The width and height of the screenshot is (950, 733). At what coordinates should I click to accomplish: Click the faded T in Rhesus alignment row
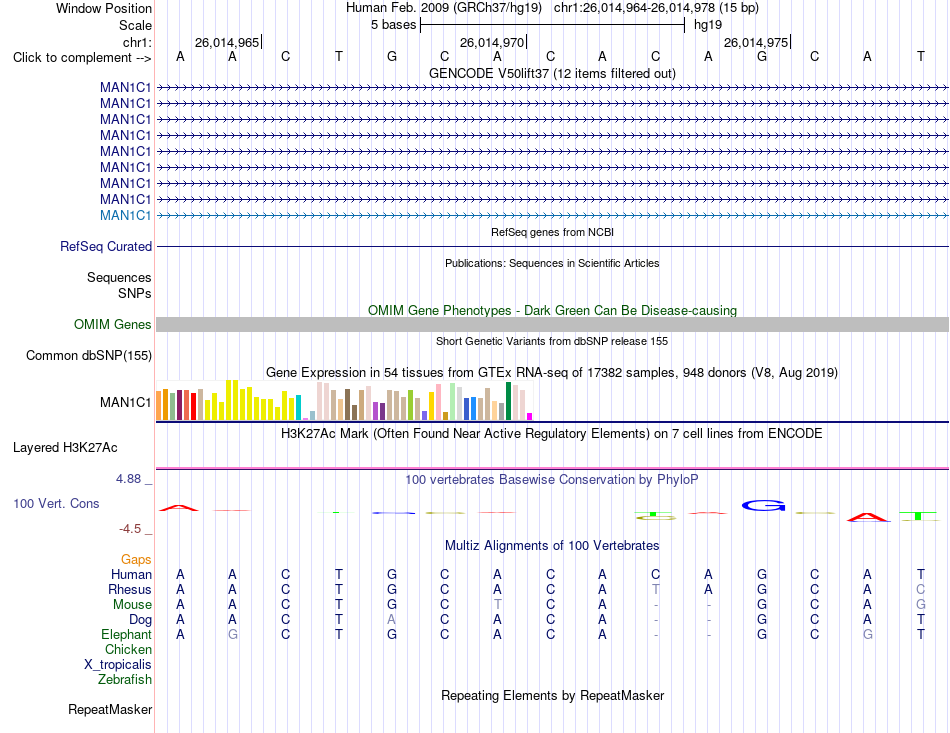click(x=656, y=589)
